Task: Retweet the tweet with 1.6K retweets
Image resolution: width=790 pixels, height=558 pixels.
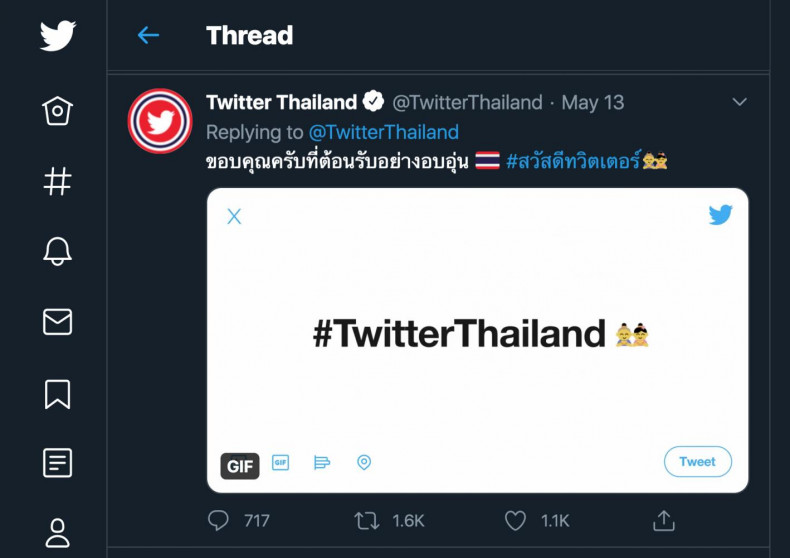Action: coord(367,520)
